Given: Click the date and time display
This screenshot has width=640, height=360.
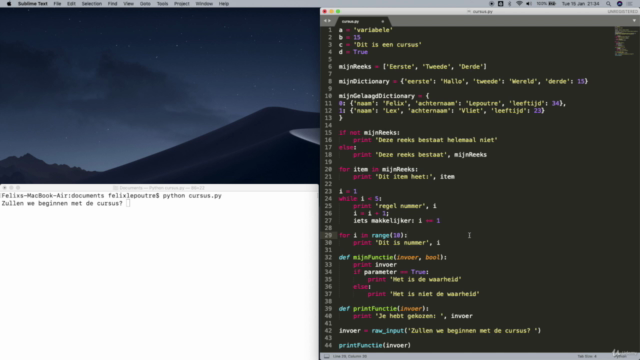Looking at the screenshot, I should tap(580, 4).
